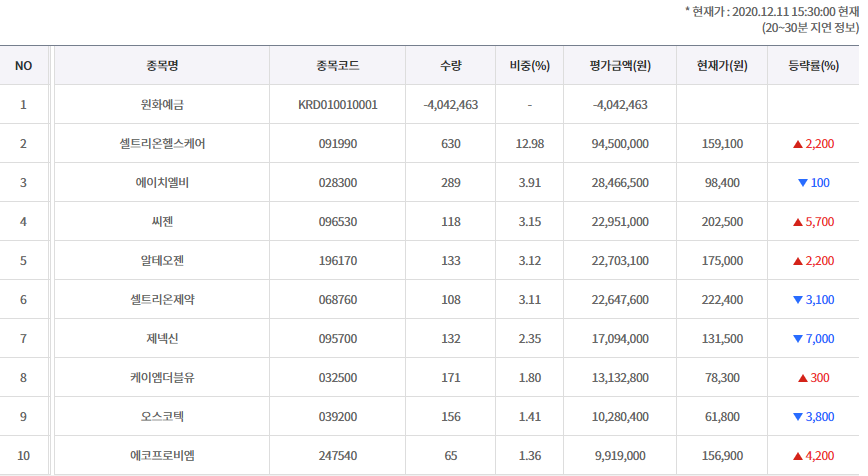
Task: Click stock code 196170
Action: tap(338, 261)
